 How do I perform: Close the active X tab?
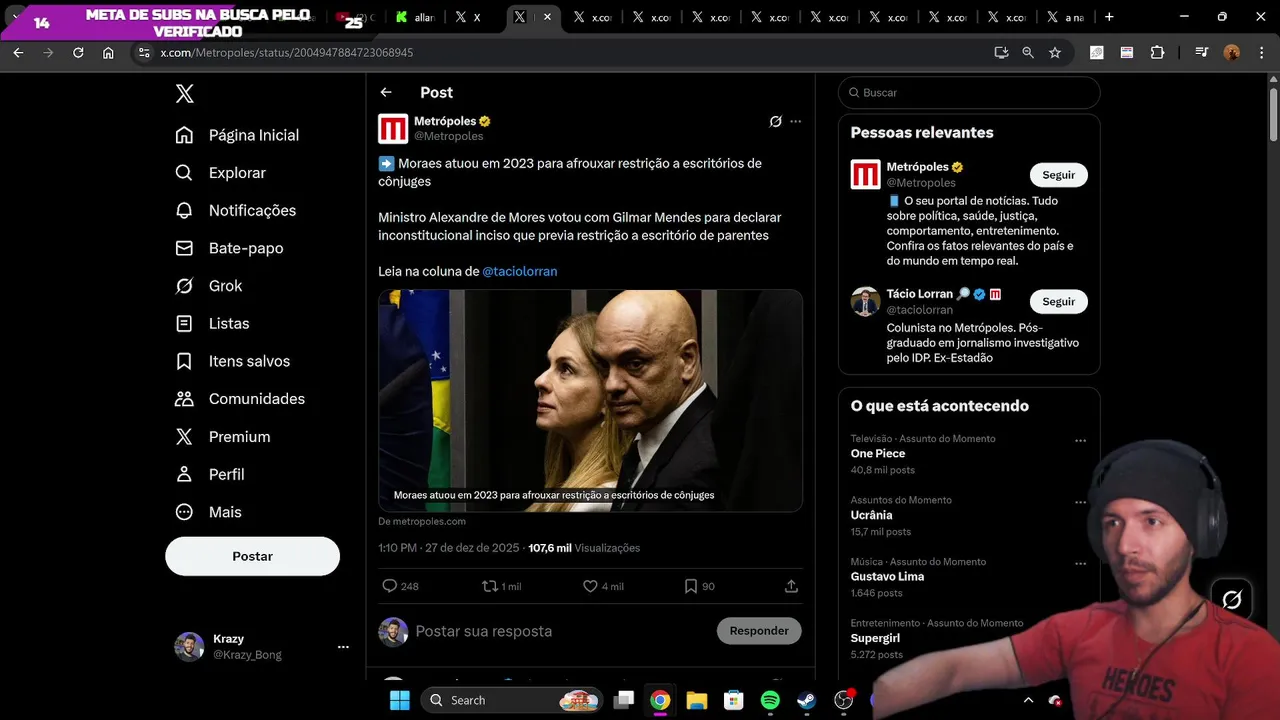click(546, 17)
